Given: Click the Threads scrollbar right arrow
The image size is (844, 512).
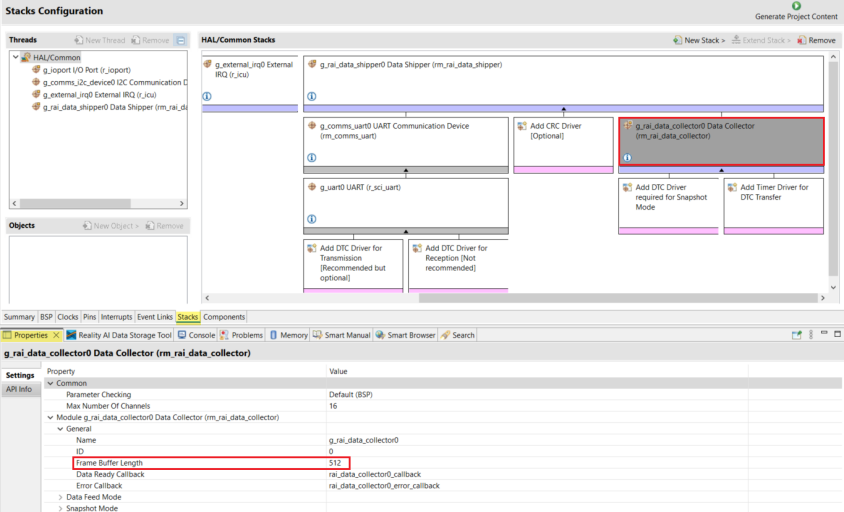Looking at the screenshot, I should point(182,204).
